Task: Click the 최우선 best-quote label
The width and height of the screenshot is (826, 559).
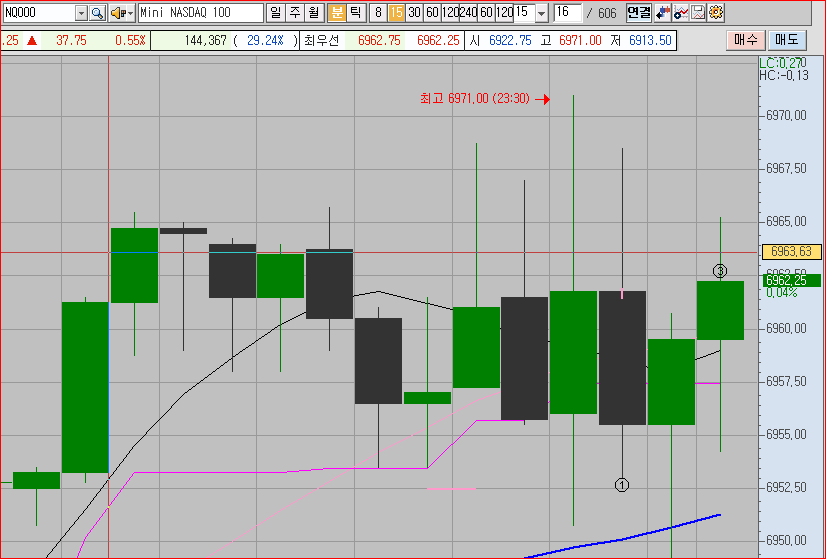Action: 321,41
